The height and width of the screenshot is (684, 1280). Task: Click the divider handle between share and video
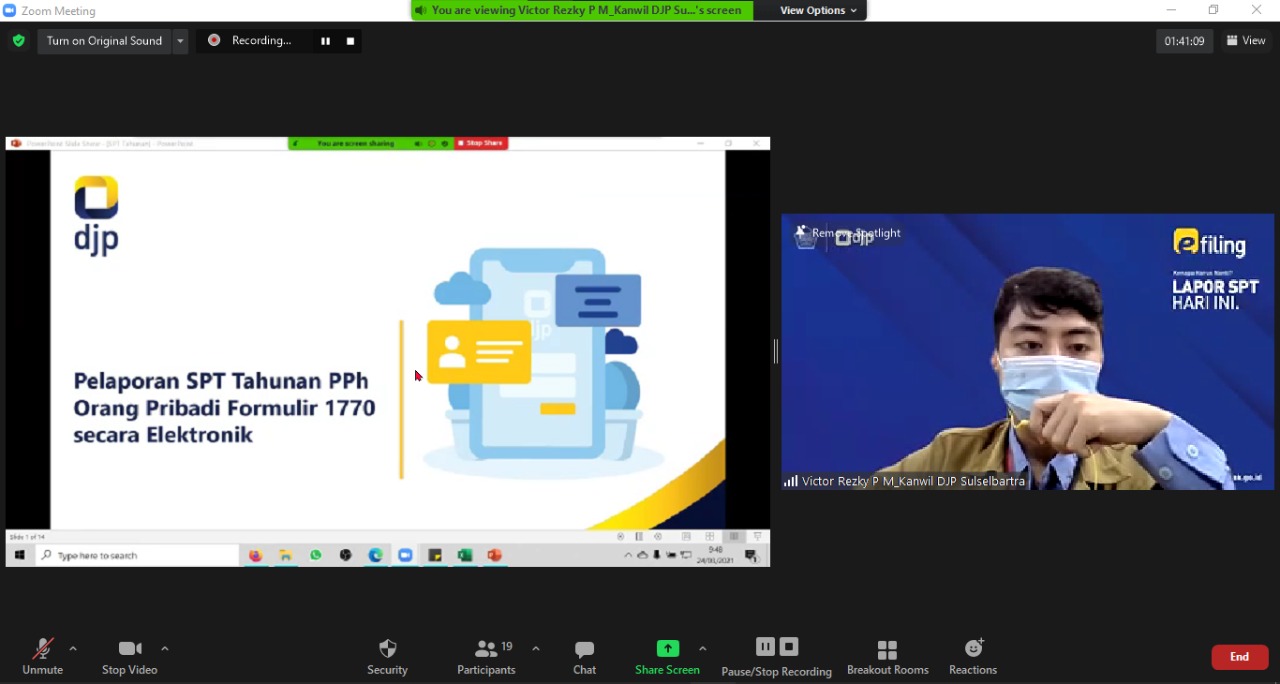click(x=776, y=351)
